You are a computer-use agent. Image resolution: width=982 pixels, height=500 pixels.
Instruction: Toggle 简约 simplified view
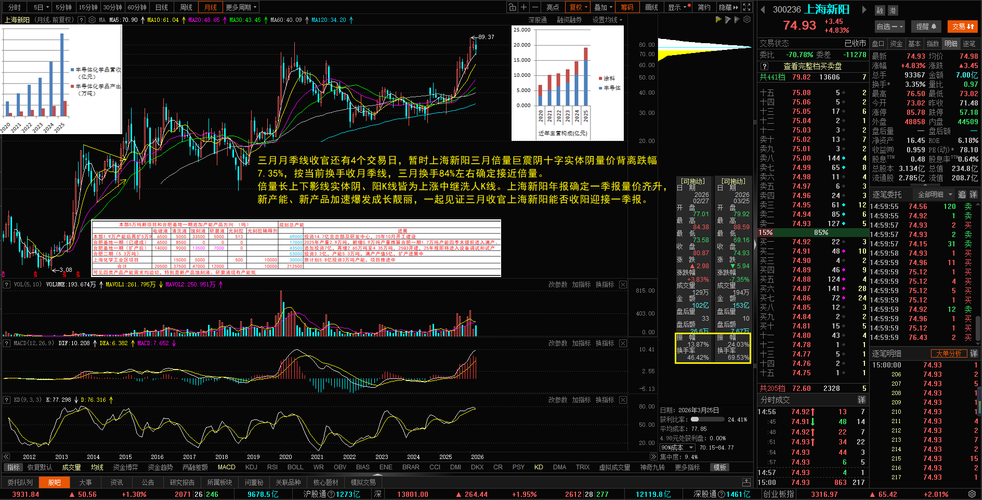(704, 8)
